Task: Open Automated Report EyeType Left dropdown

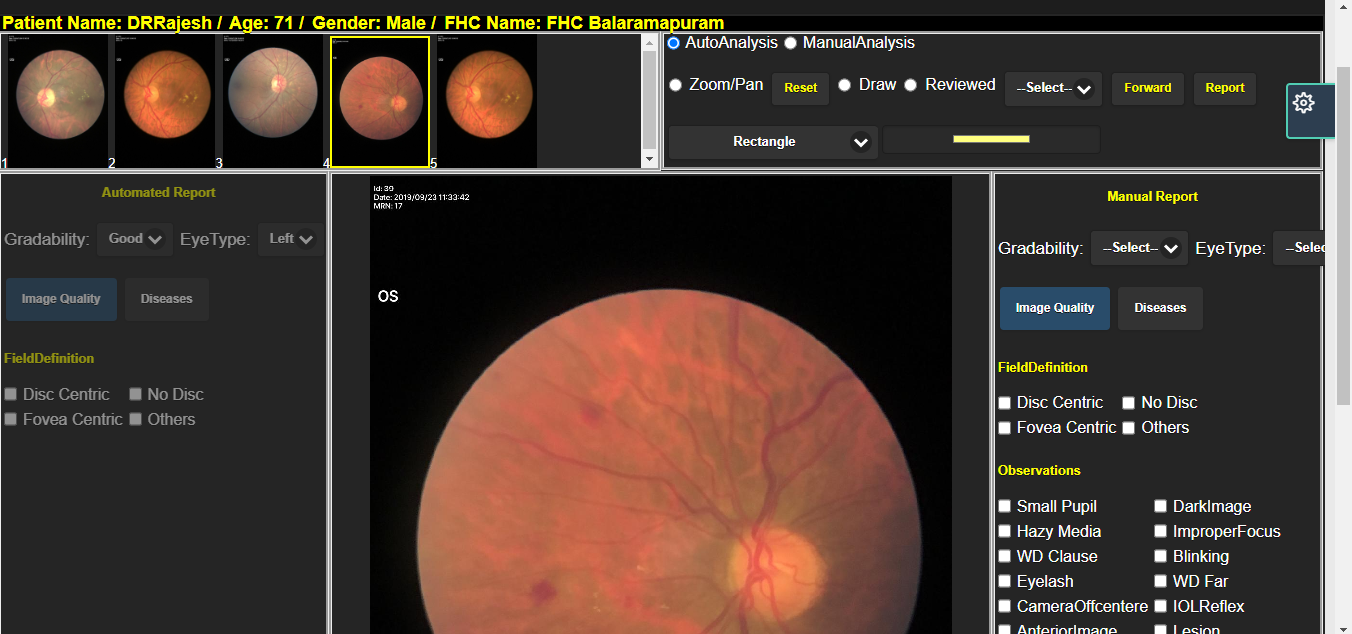Action: pyautogui.click(x=290, y=239)
